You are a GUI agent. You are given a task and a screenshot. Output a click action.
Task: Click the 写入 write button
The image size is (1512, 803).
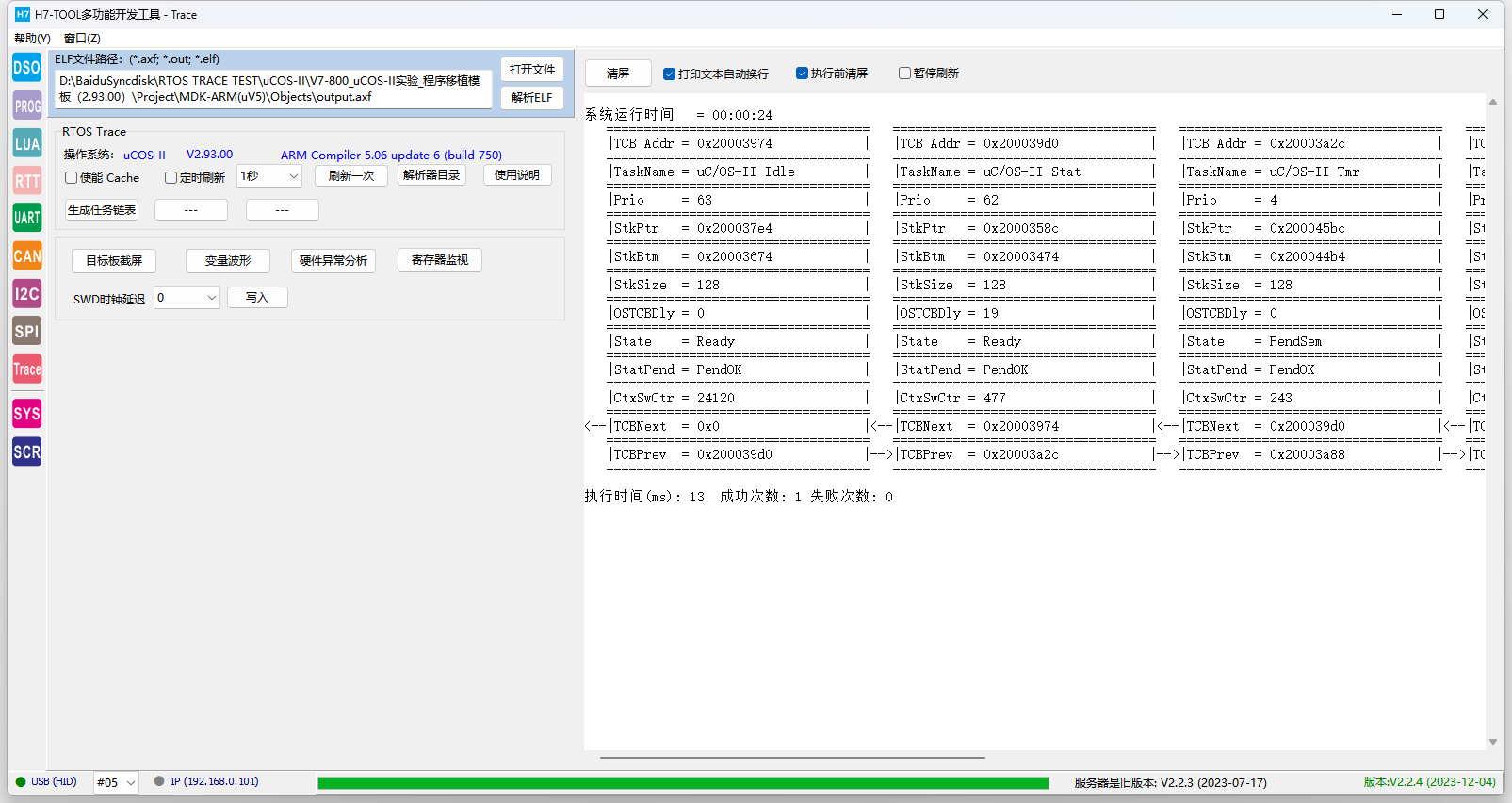coord(257,298)
